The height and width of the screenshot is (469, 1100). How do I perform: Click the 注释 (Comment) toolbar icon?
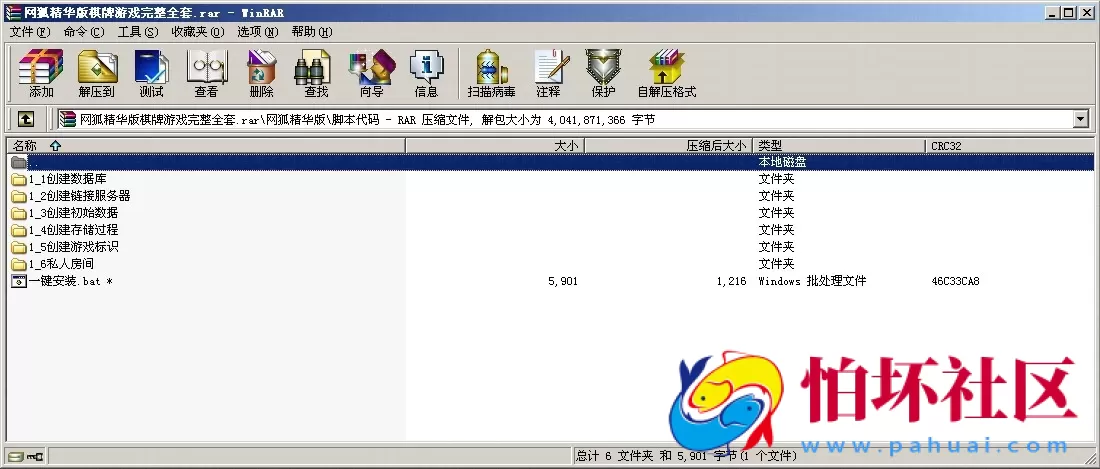click(x=549, y=73)
